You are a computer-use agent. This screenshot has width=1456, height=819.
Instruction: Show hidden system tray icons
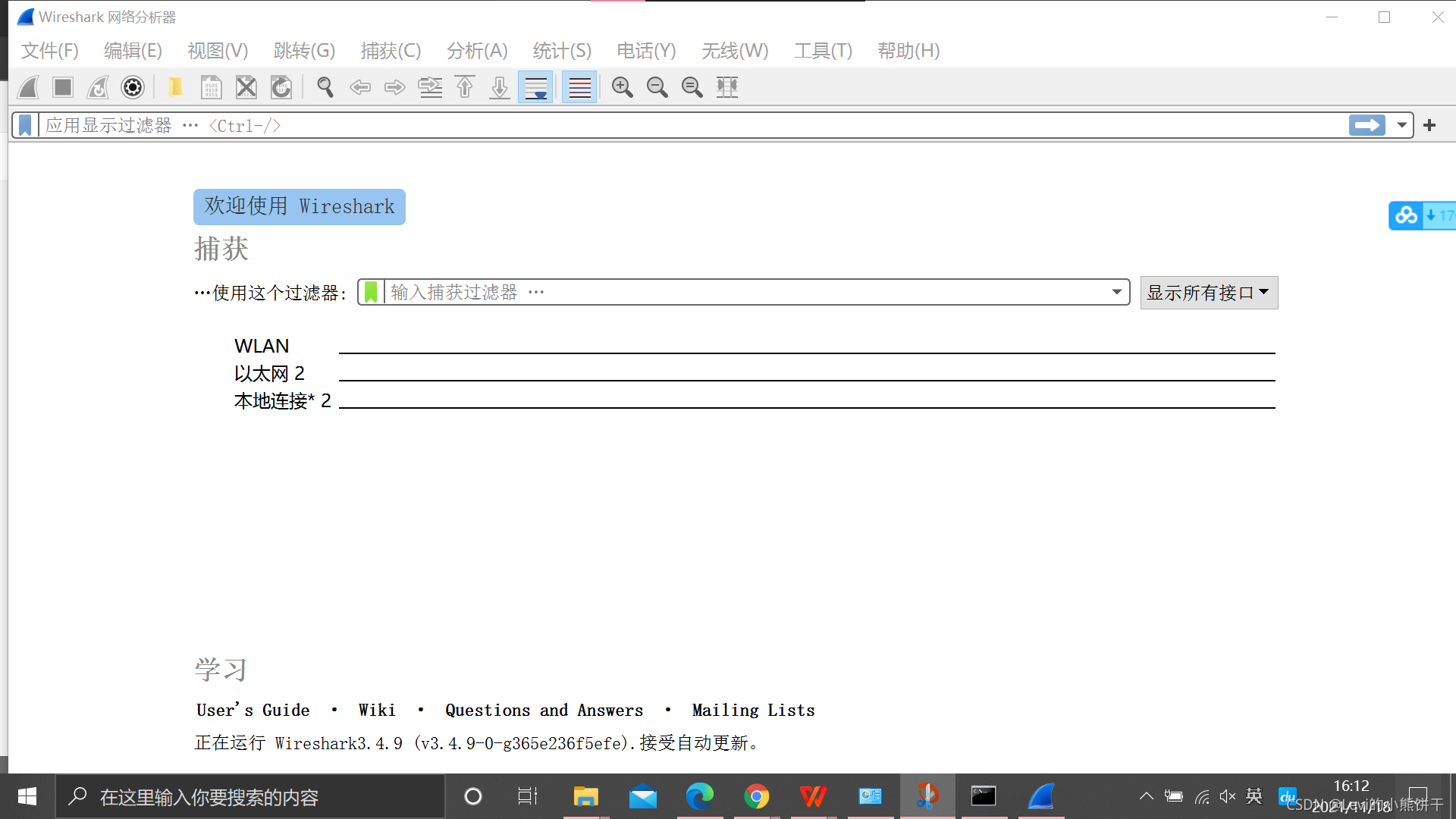click(1147, 796)
